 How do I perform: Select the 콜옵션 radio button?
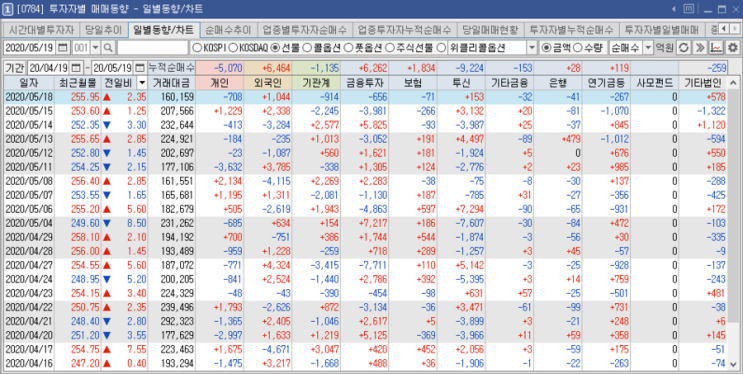coord(307,47)
